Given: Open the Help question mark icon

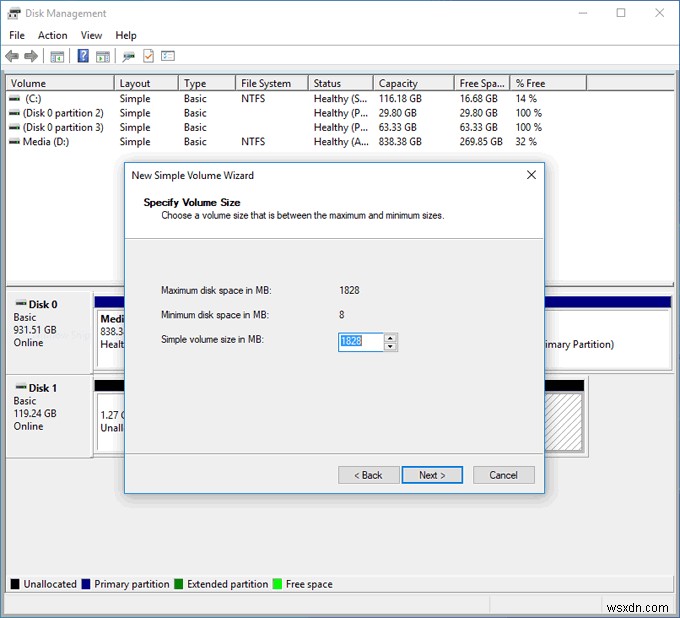Looking at the screenshot, I should [x=83, y=56].
